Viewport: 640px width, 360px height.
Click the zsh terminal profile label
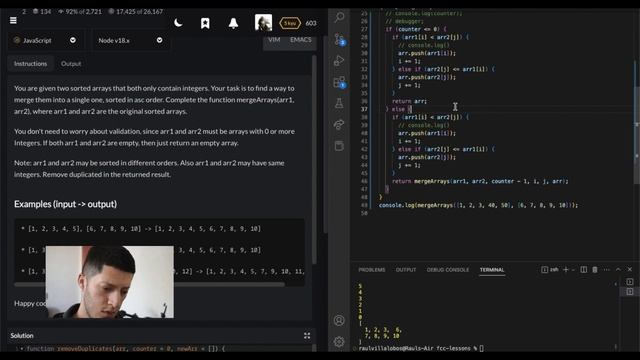[550, 270]
